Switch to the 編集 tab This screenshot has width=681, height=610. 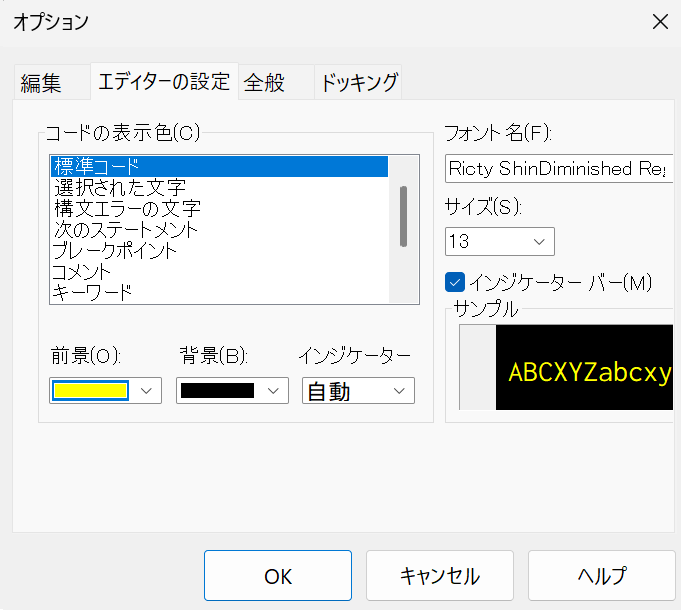[x=52, y=82]
